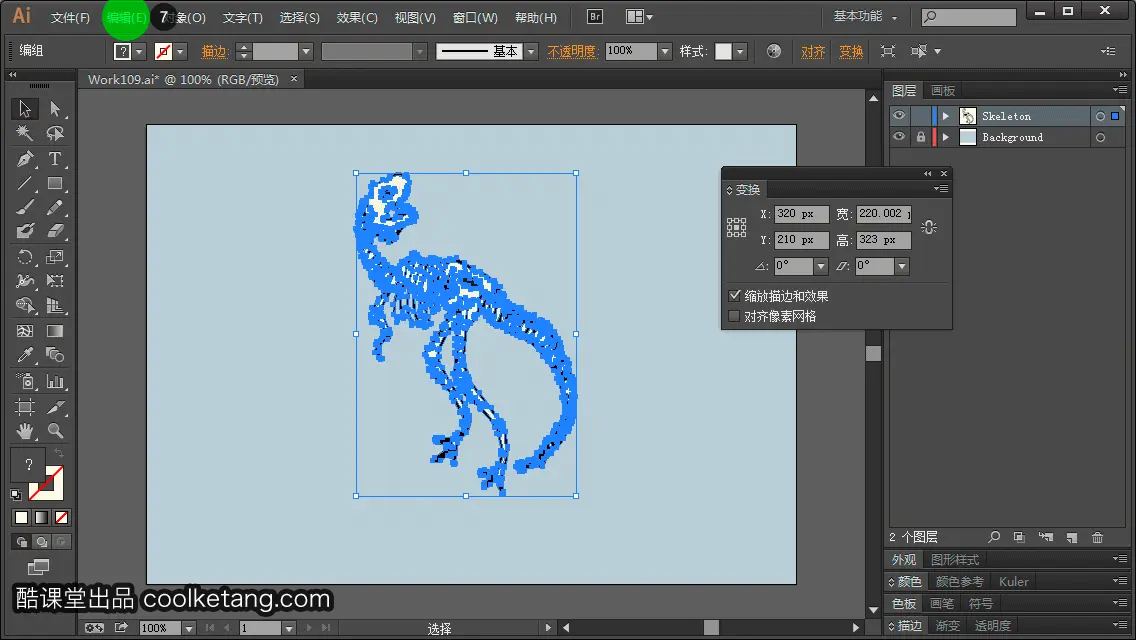Select the Line Segment tool
The image size is (1136, 640).
(25, 183)
